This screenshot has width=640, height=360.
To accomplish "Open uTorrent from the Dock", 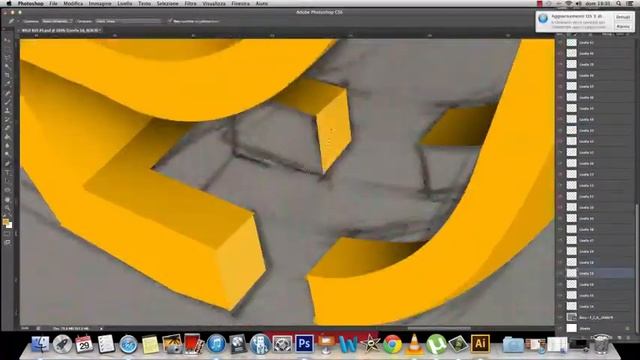I will 436,344.
